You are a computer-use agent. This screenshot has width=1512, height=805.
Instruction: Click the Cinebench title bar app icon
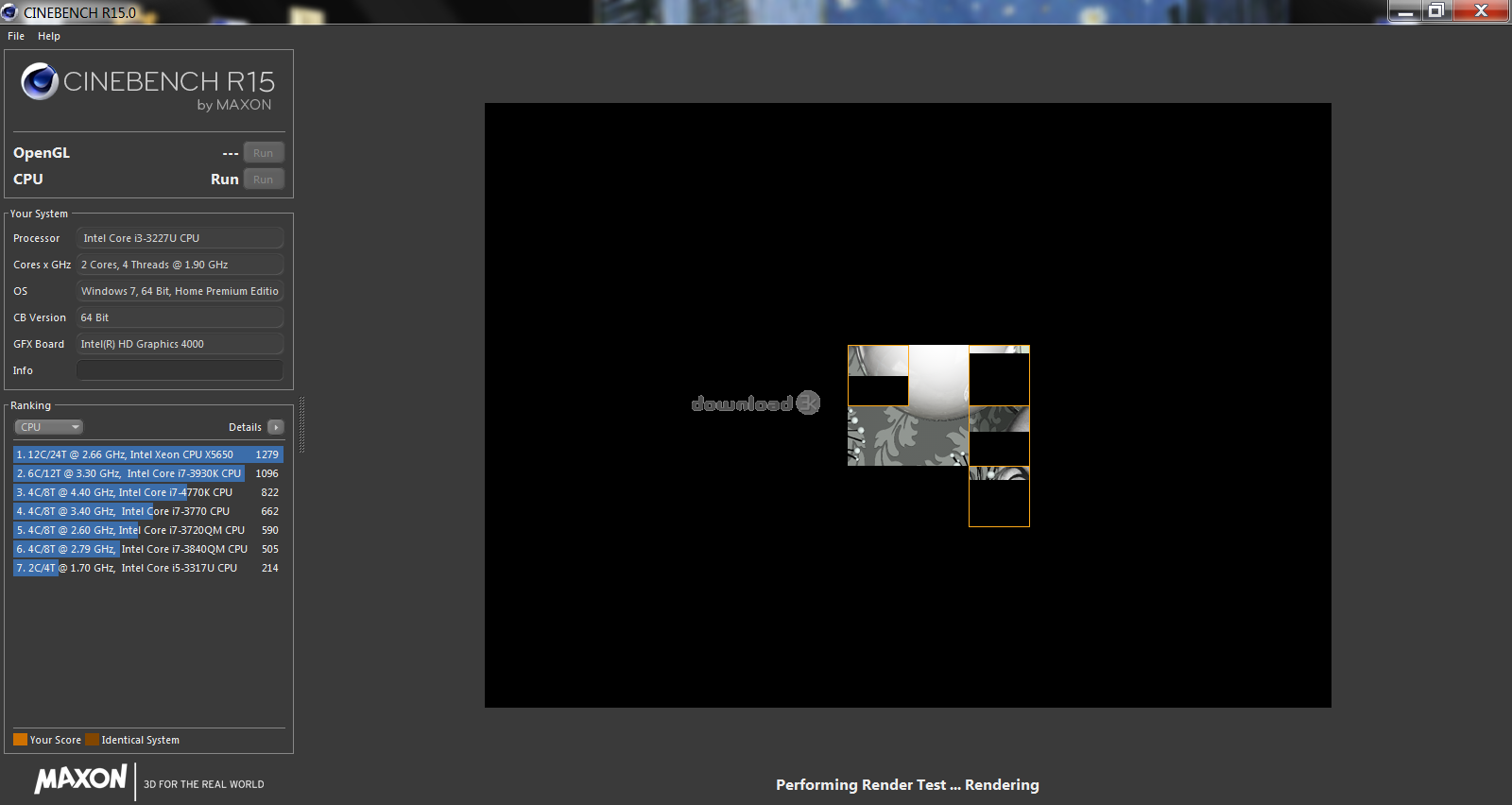(x=9, y=12)
